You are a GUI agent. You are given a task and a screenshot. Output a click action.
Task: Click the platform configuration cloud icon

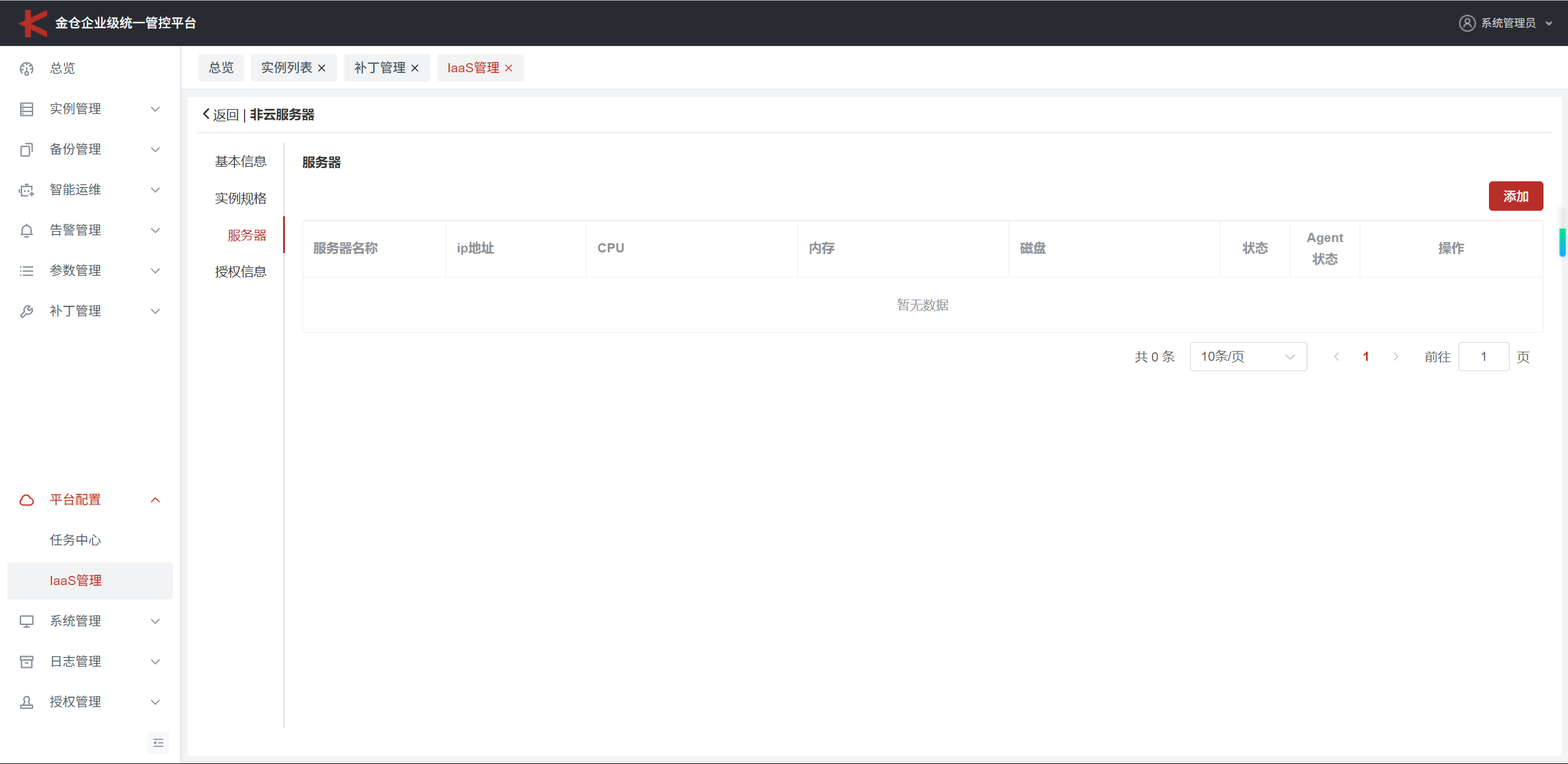coord(26,500)
